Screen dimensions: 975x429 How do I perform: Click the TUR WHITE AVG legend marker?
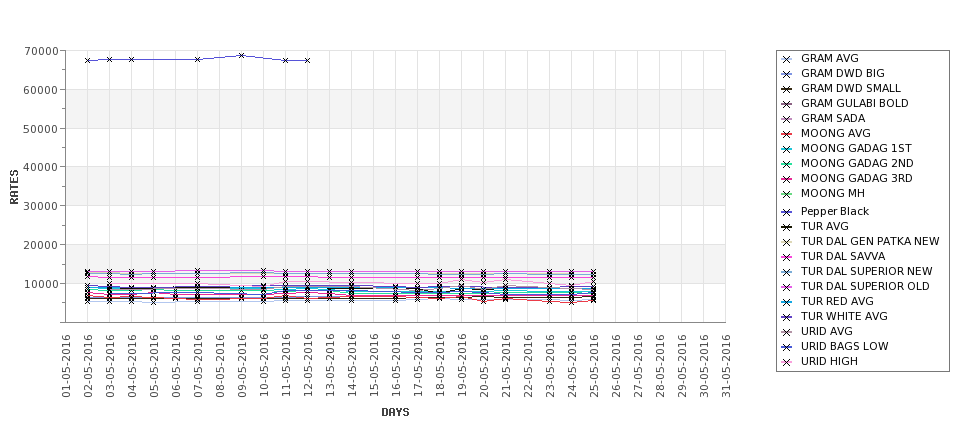[x=787, y=316]
